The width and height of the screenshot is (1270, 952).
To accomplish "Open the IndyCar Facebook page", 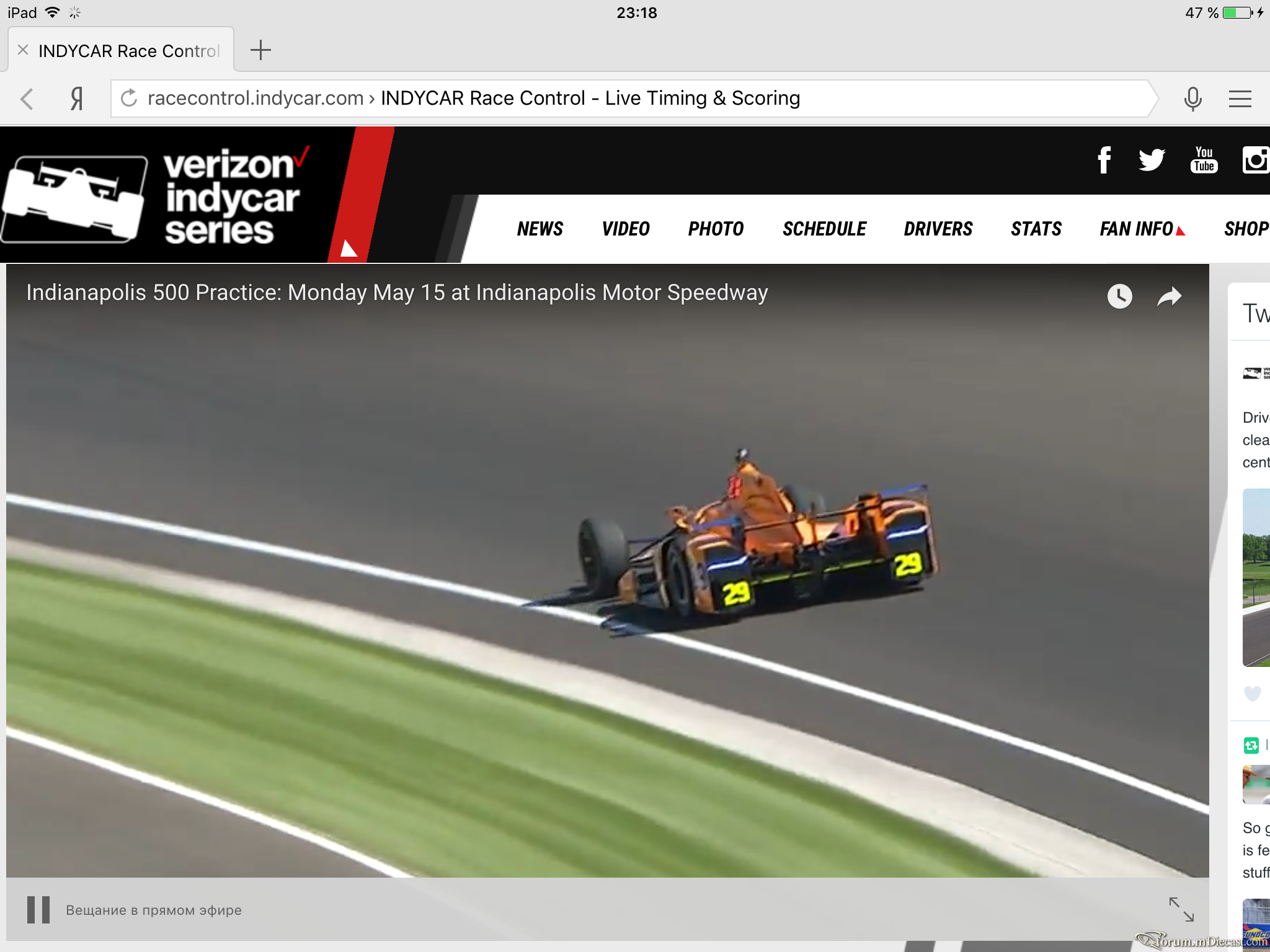I will click(1104, 160).
